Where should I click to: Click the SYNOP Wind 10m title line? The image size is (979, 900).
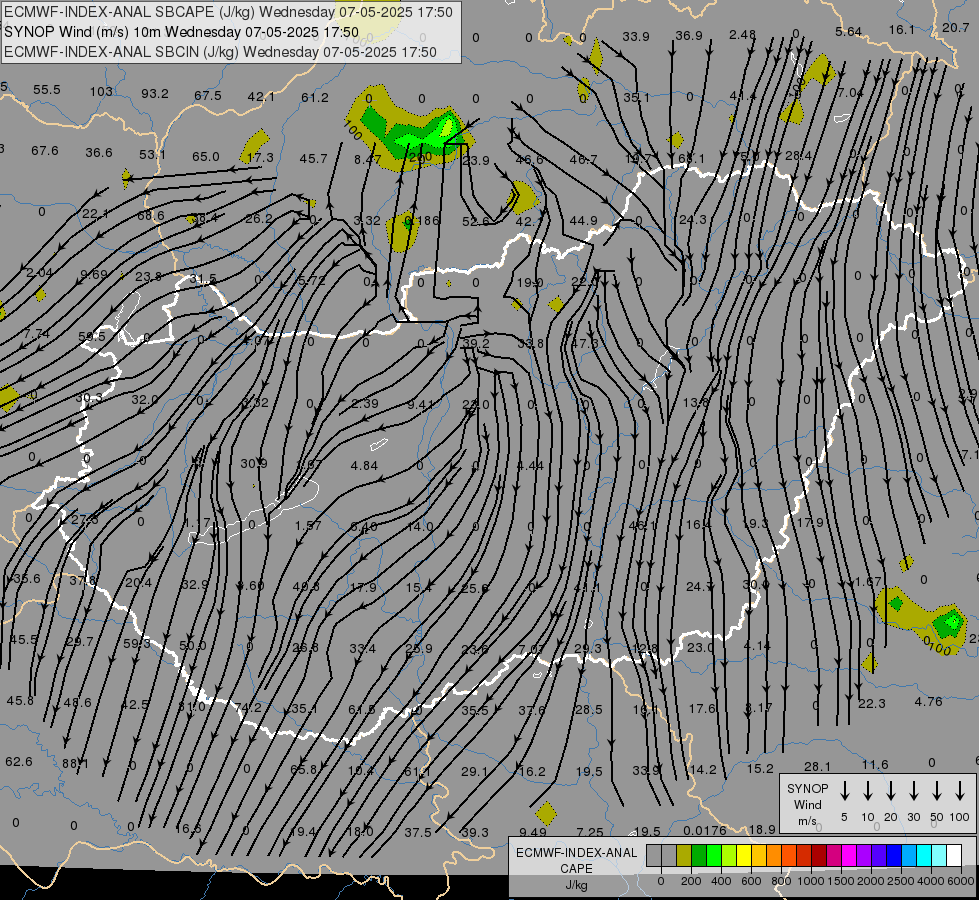point(181,32)
